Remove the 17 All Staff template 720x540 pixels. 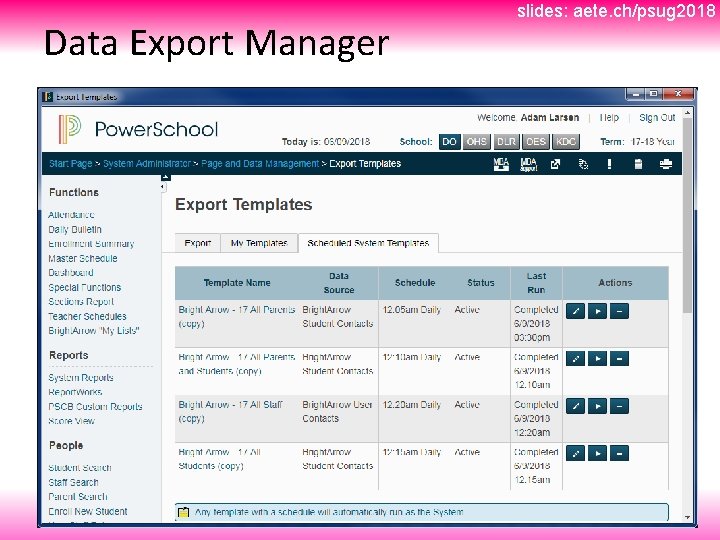coord(619,406)
